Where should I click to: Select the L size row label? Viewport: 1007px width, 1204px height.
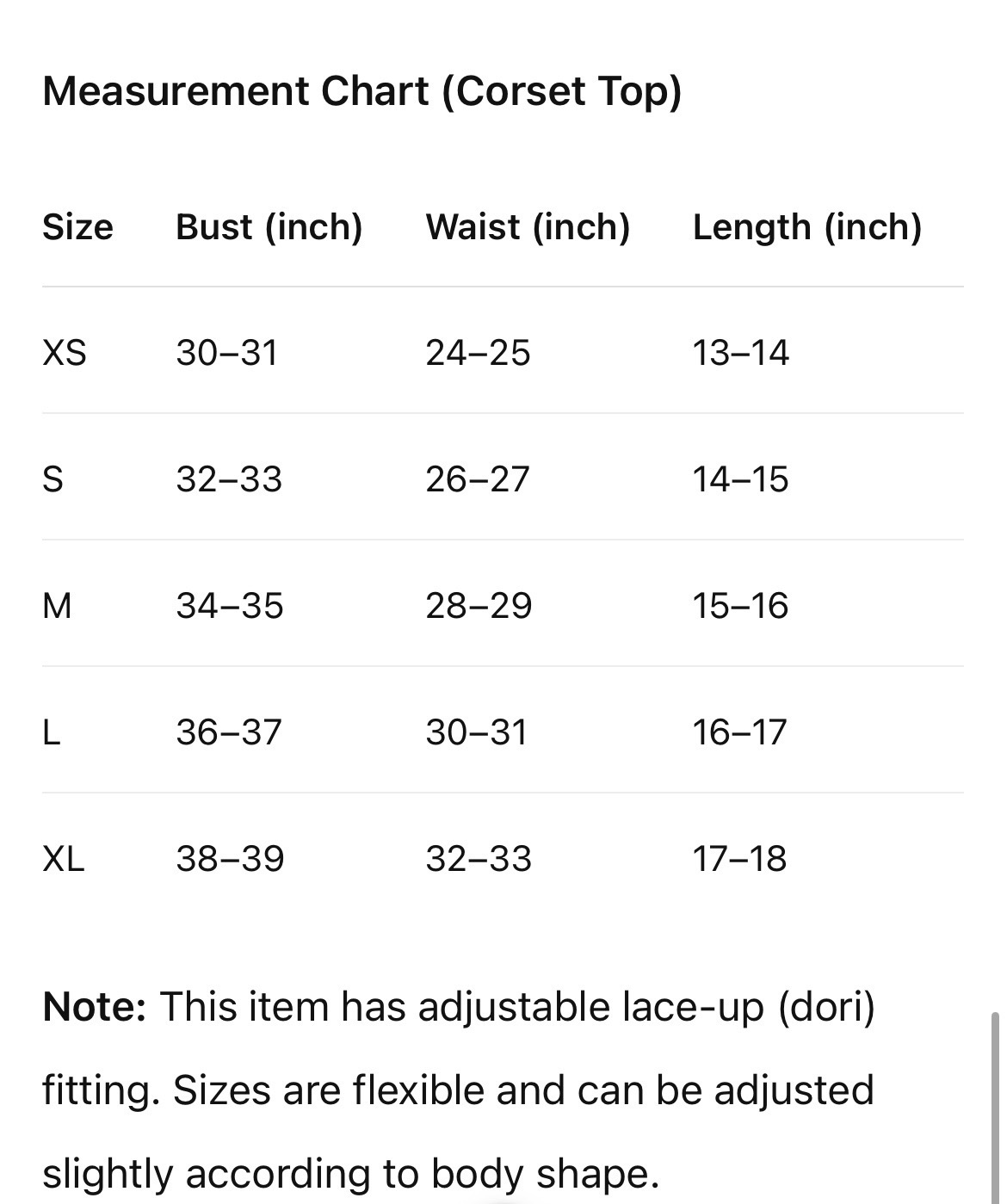point(51,732)
